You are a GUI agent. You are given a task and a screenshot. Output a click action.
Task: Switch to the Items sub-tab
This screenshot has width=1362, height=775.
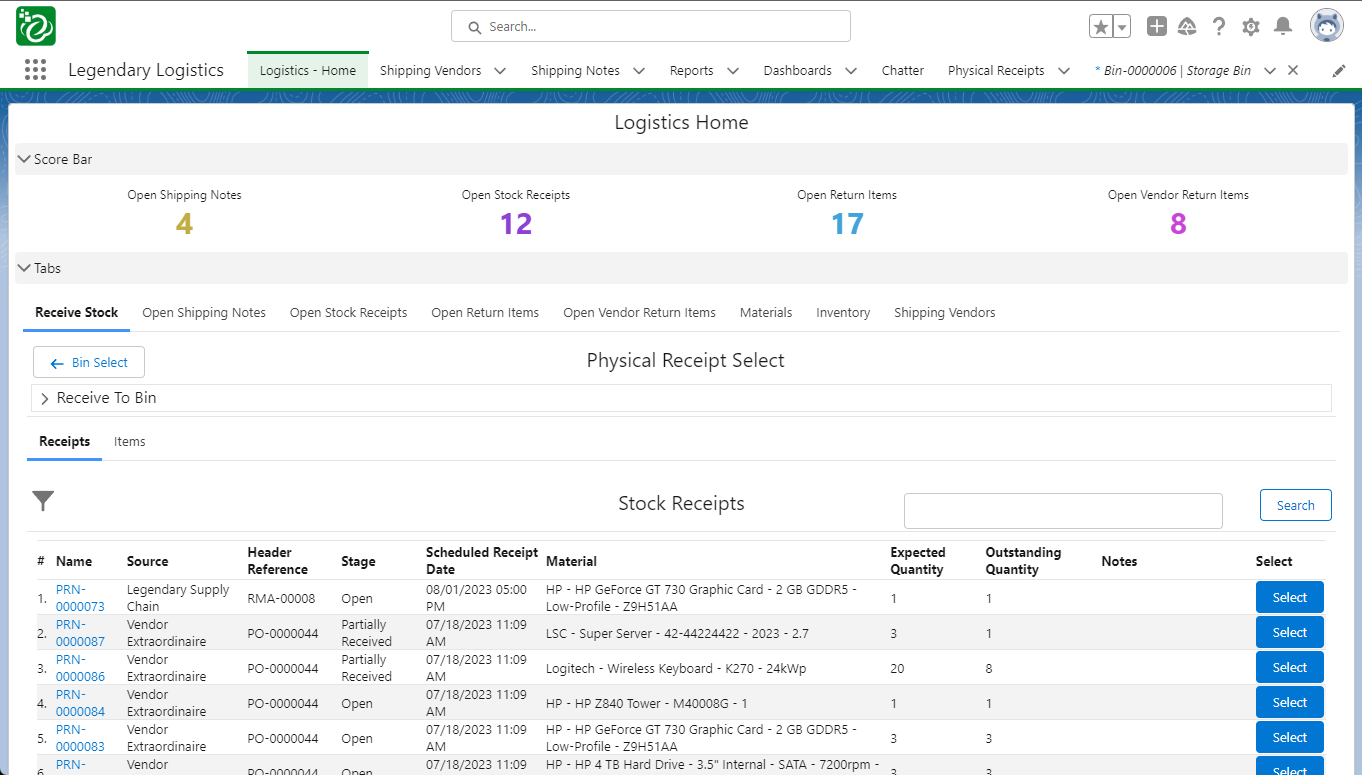(130, 441)
